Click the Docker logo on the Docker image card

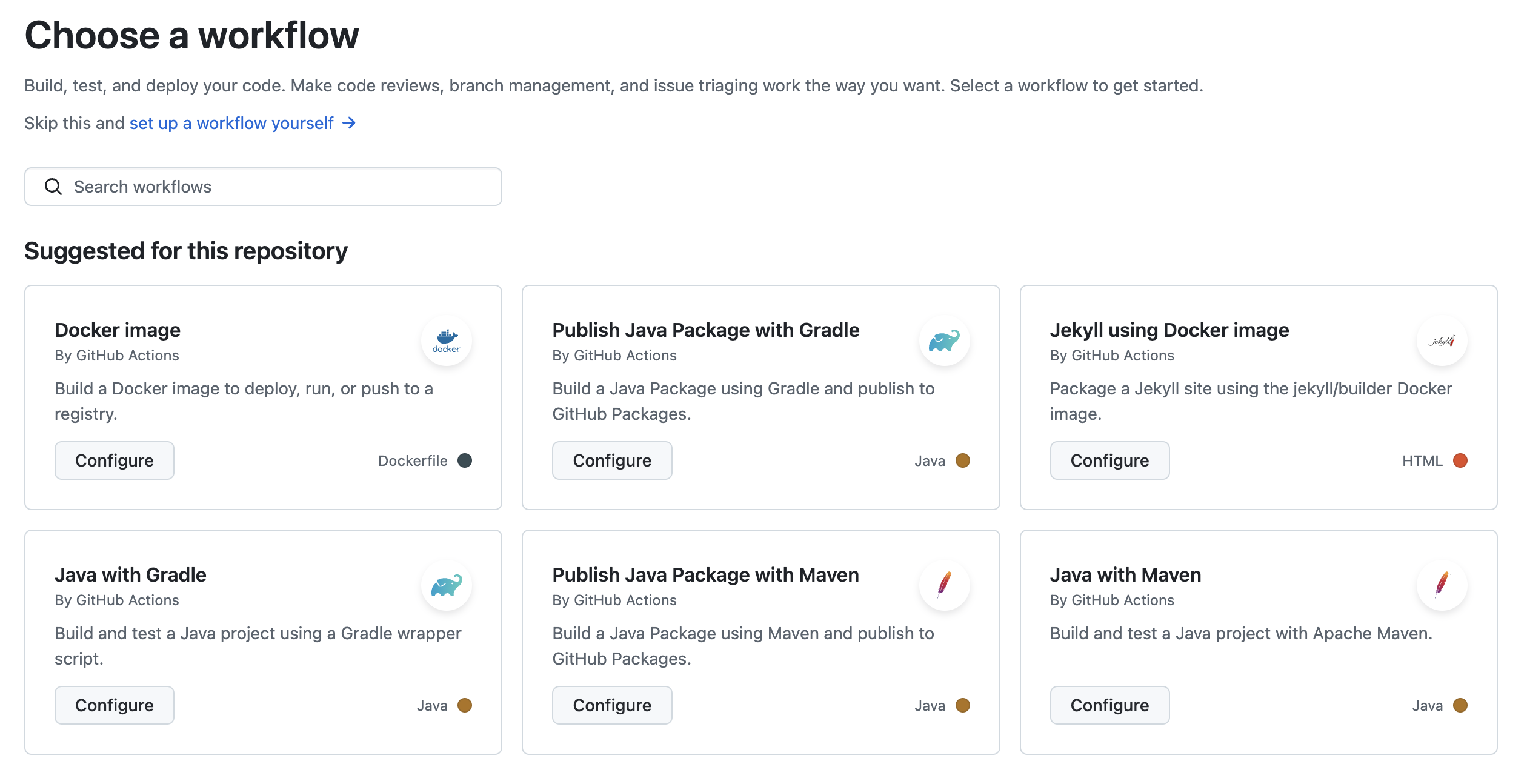click(x=447, y=341)
